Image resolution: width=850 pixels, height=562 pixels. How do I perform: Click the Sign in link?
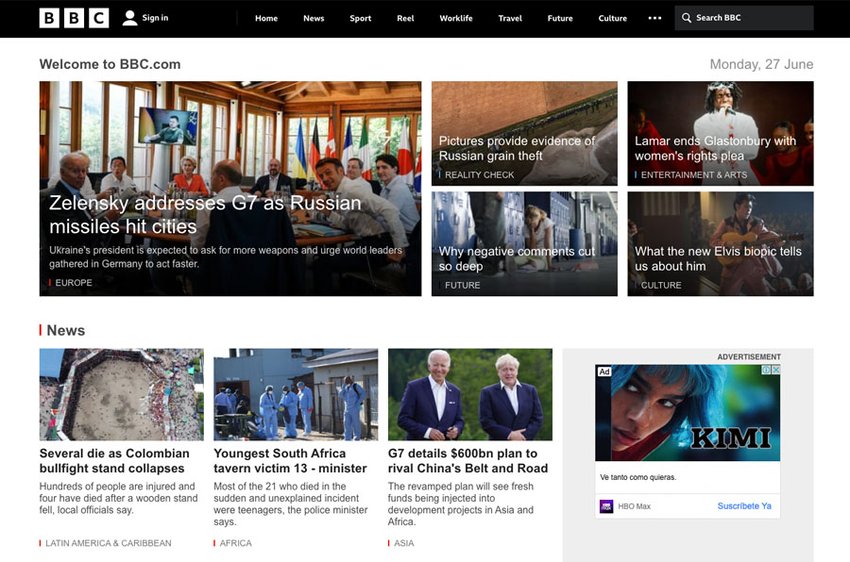155,18
